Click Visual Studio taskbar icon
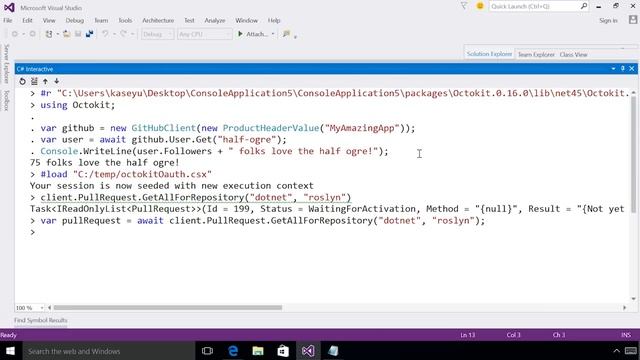The image size is (640, 360). coord(308,351)
